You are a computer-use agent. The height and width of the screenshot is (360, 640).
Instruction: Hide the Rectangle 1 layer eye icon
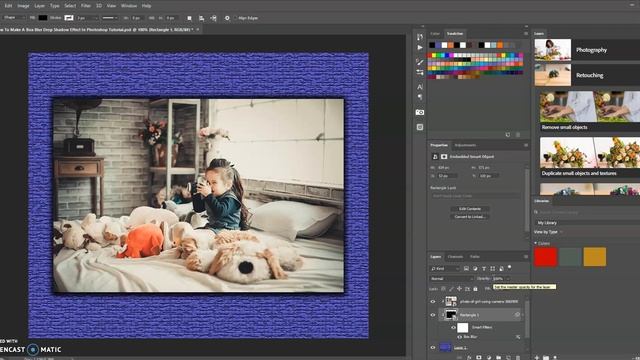pos(433,315)
